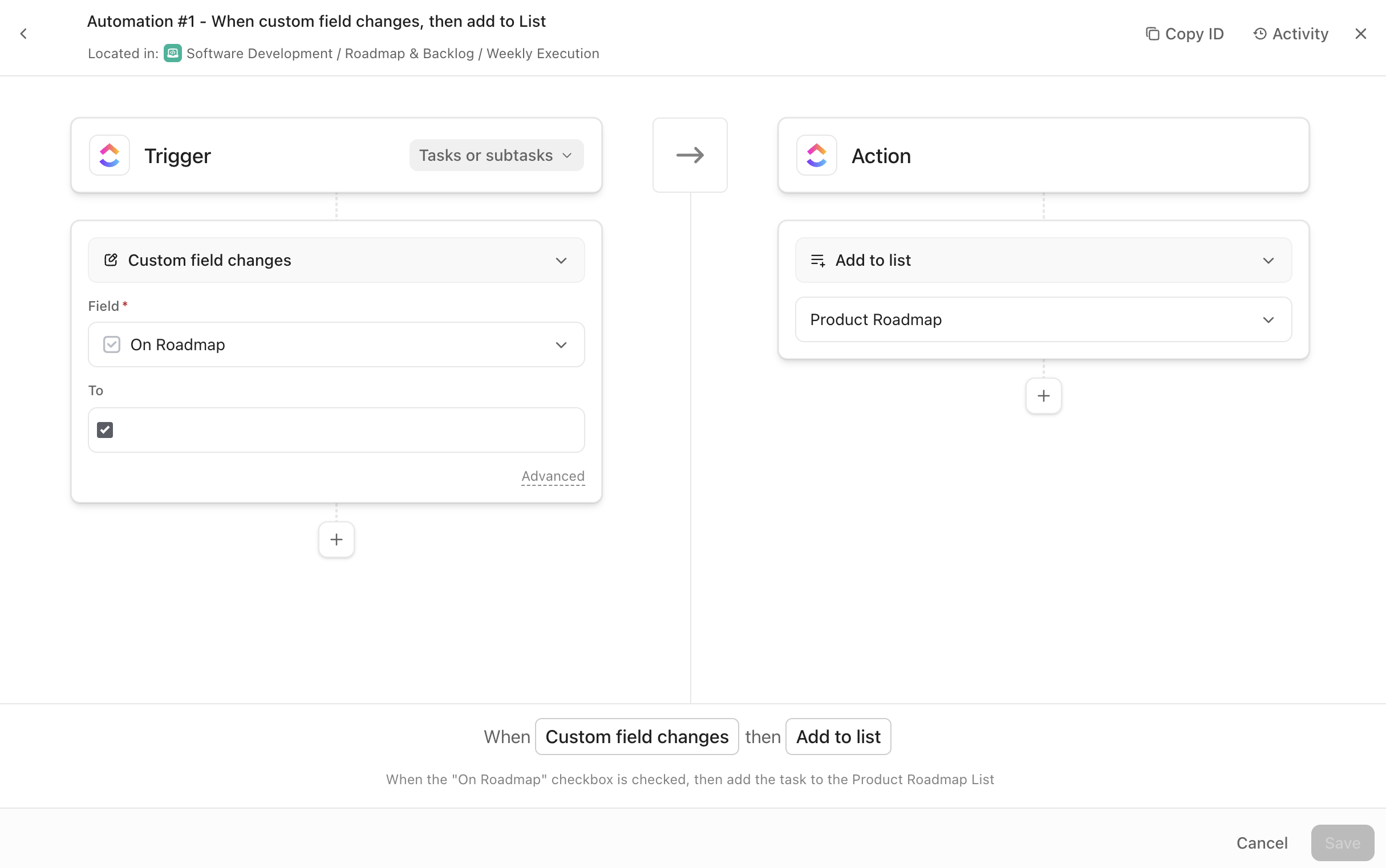Click the Cancel button
The image size is (1386, 868).
coord(1262,842)
